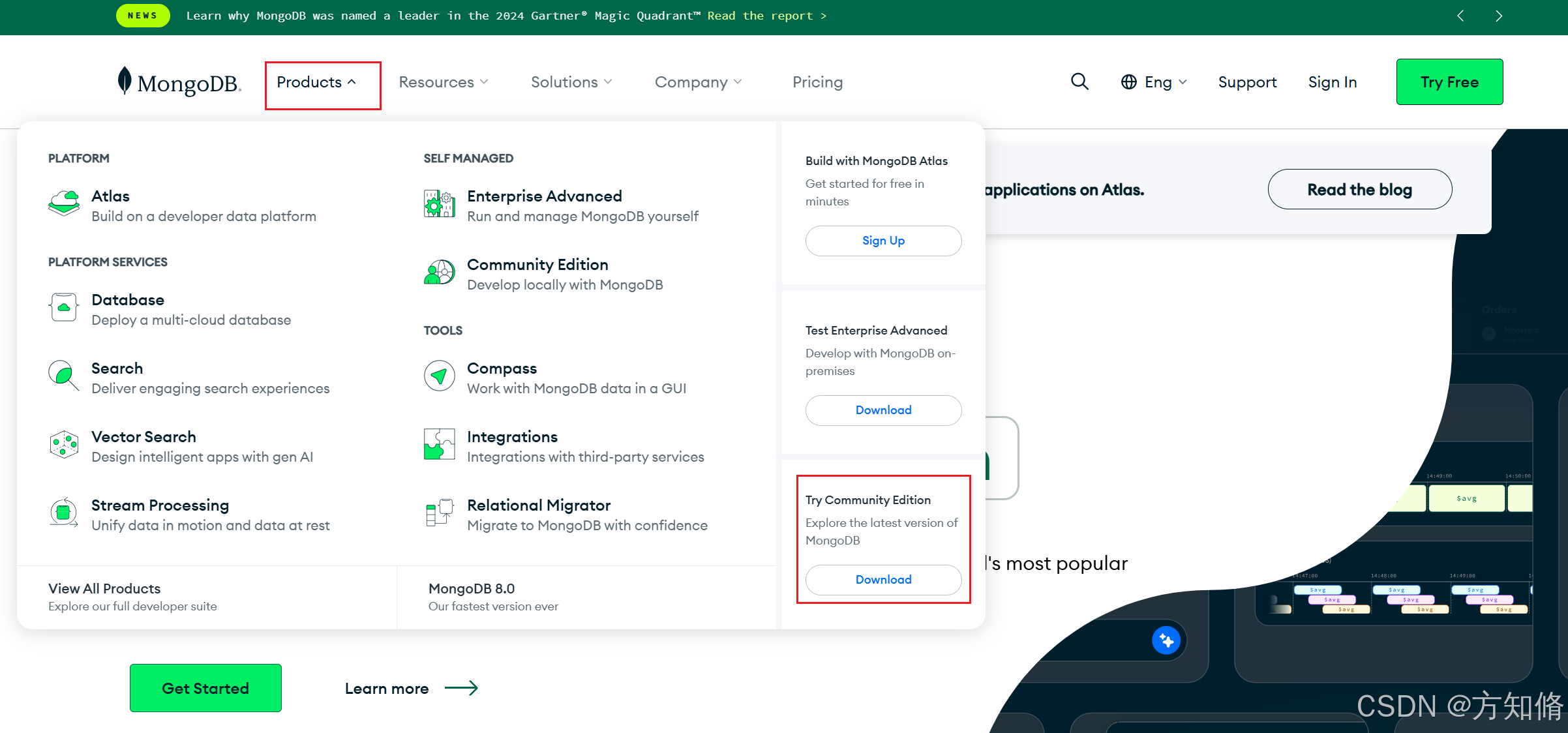Show next news banner item
The height and width of the screenshot is (733, 1568).
[1498, 16]
